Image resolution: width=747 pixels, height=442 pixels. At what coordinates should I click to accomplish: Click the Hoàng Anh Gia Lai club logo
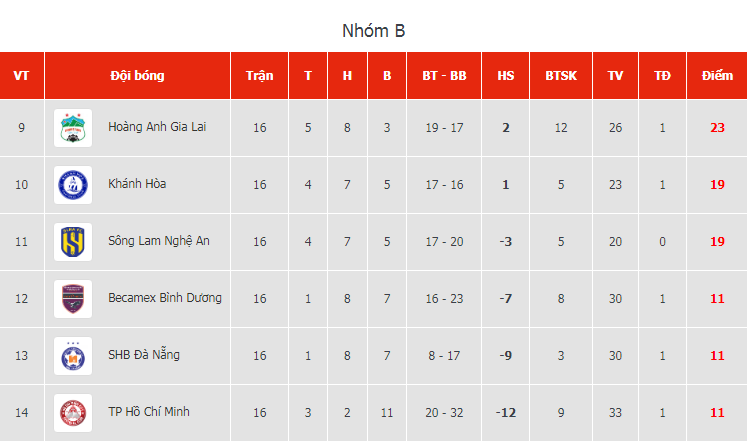click(73, 128)
